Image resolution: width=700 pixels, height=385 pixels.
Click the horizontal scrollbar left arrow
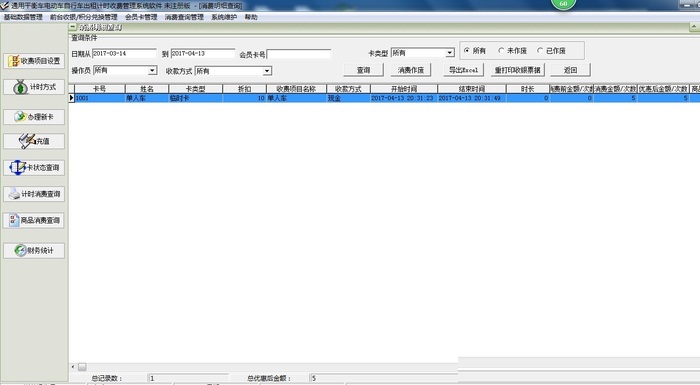coord(73,367)
